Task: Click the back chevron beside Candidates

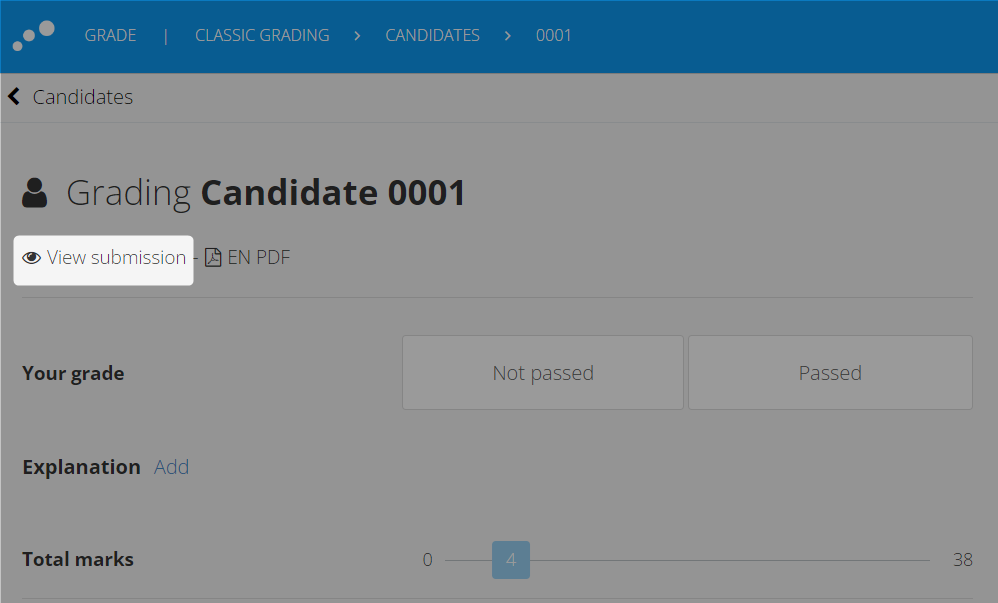Action: (x=14, y=97)
